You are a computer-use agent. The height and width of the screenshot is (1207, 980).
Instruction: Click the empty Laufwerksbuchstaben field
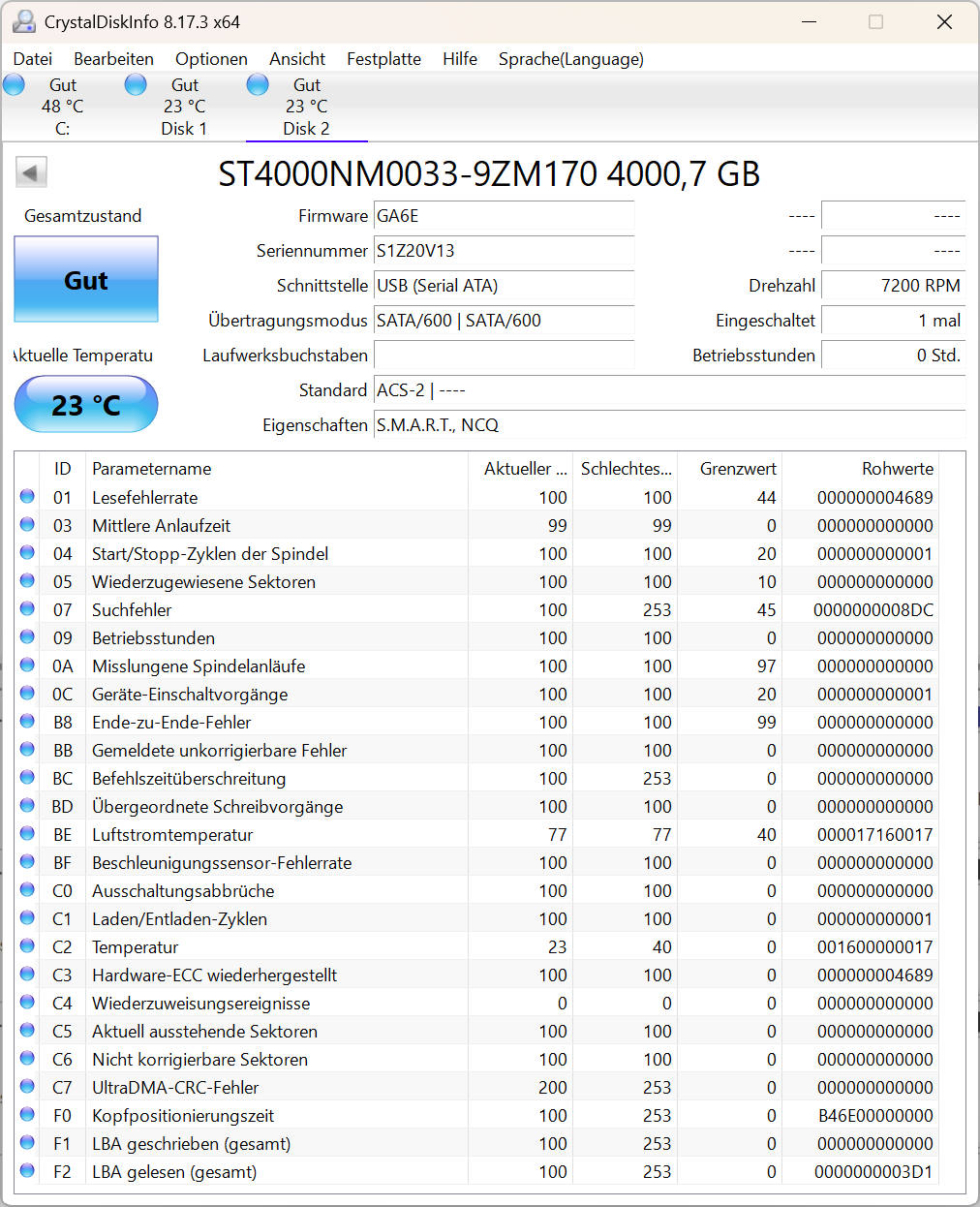pyautogui.click(x=504, y=356)
